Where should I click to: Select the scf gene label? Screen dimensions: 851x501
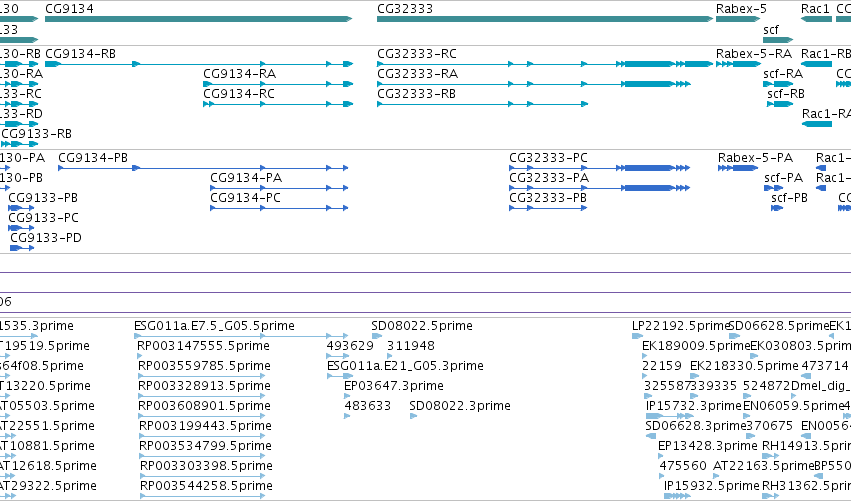click(771, 29)
